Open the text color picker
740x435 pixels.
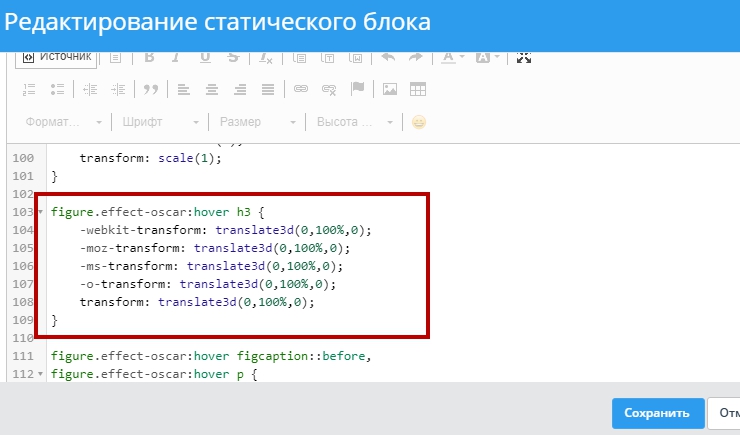(447, 57)
